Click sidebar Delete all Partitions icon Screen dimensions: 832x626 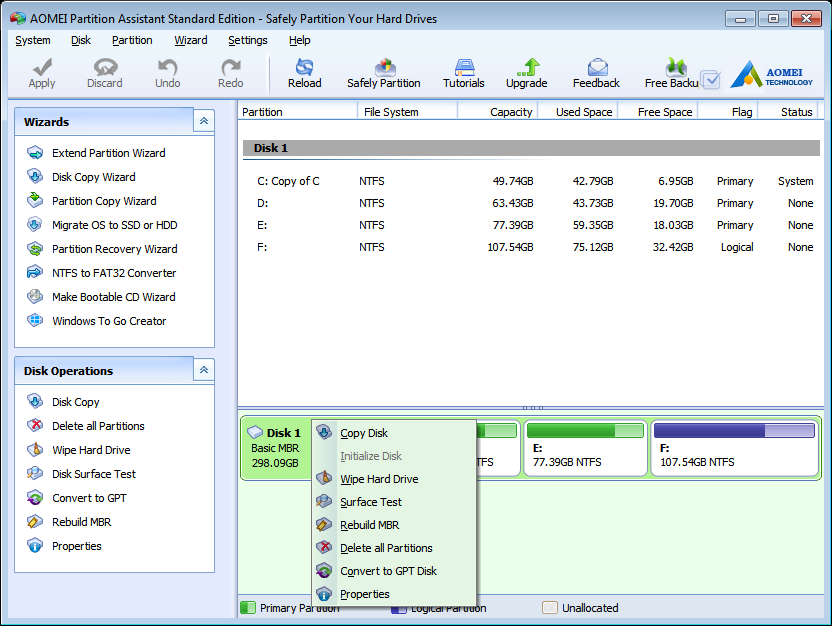tap(35, 425)
